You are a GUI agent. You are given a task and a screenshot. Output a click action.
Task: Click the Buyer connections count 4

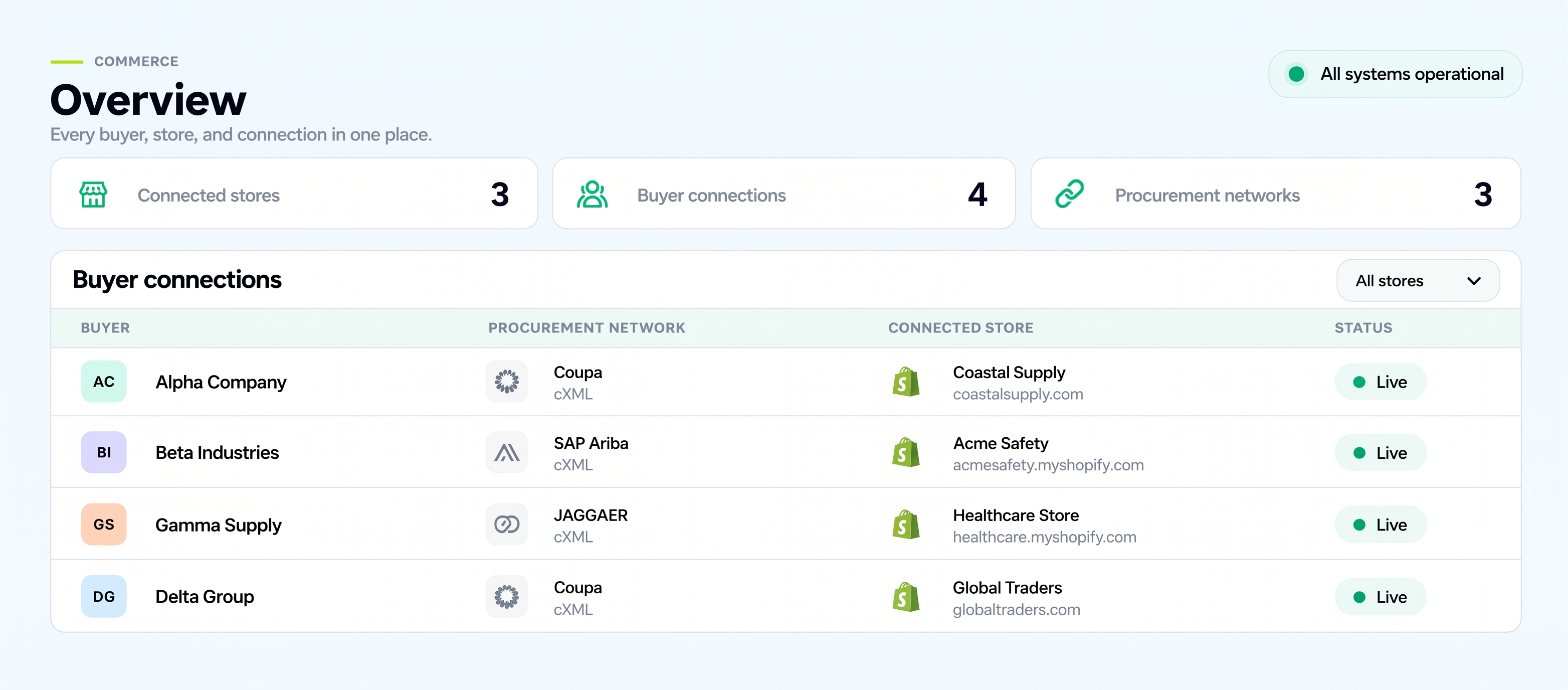[x=977, y=194]
